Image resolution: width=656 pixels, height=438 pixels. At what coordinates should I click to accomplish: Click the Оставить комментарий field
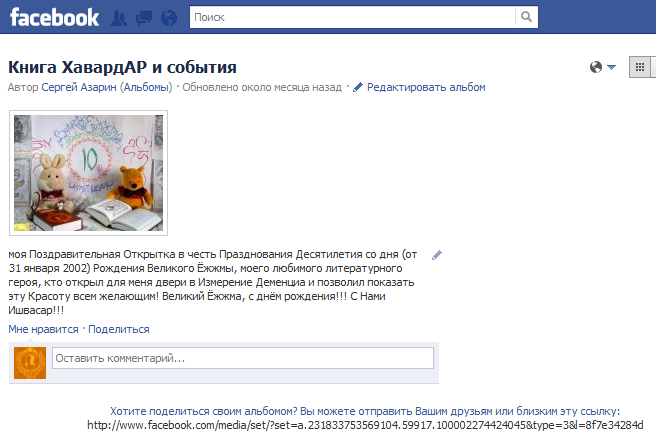pyautogui.click(x=243, y=358)
